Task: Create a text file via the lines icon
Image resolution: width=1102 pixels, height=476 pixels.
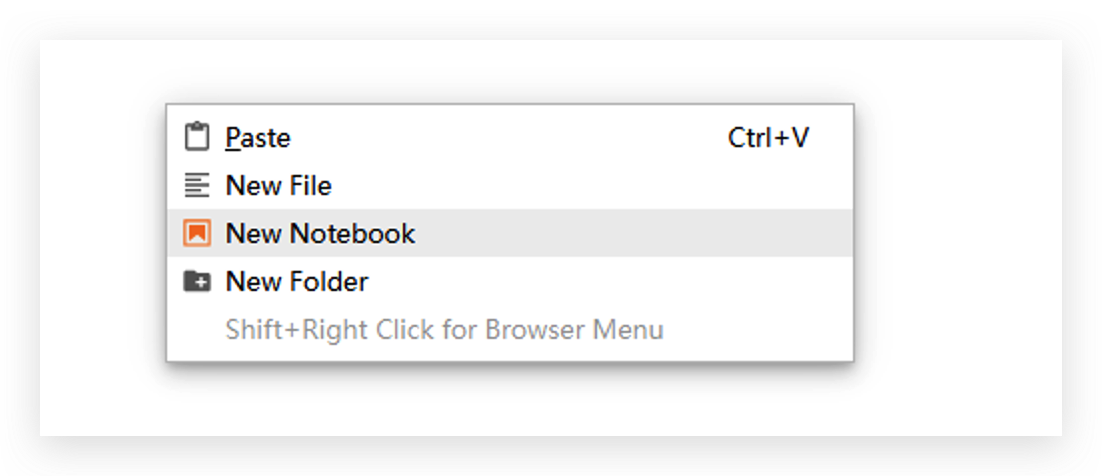Action: coord(197,186)
